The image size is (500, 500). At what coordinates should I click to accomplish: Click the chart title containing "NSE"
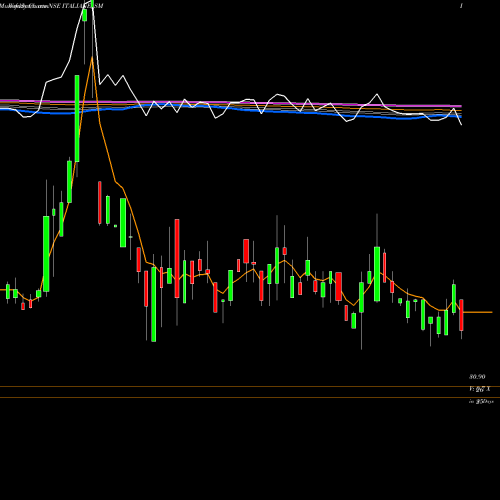point(52,6)
